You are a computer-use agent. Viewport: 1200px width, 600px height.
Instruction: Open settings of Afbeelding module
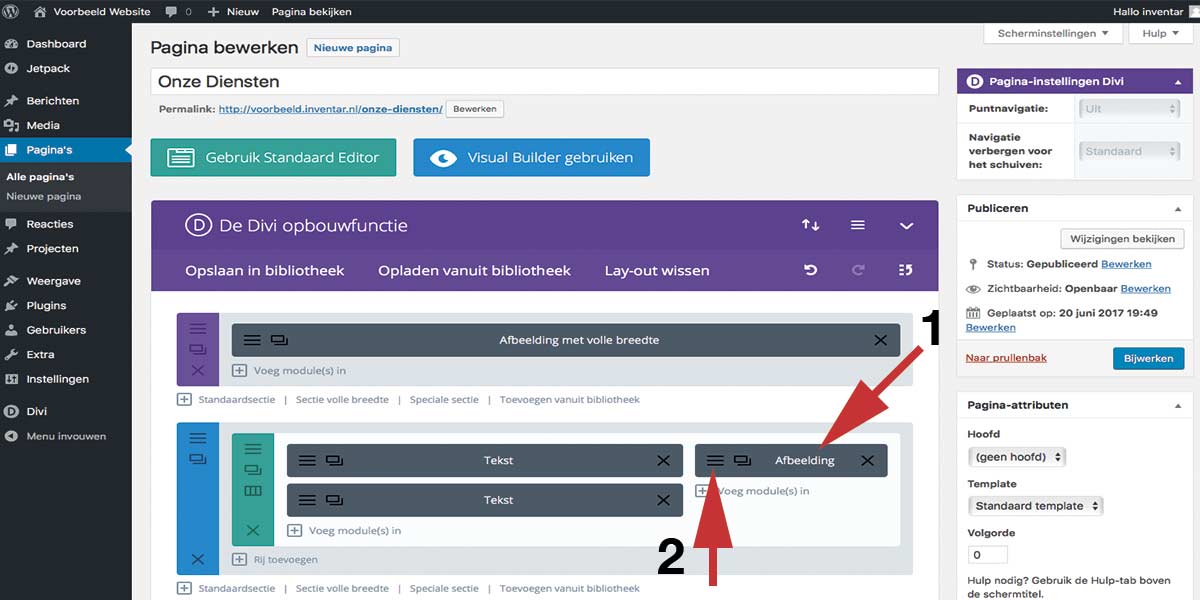coord(715,460)
